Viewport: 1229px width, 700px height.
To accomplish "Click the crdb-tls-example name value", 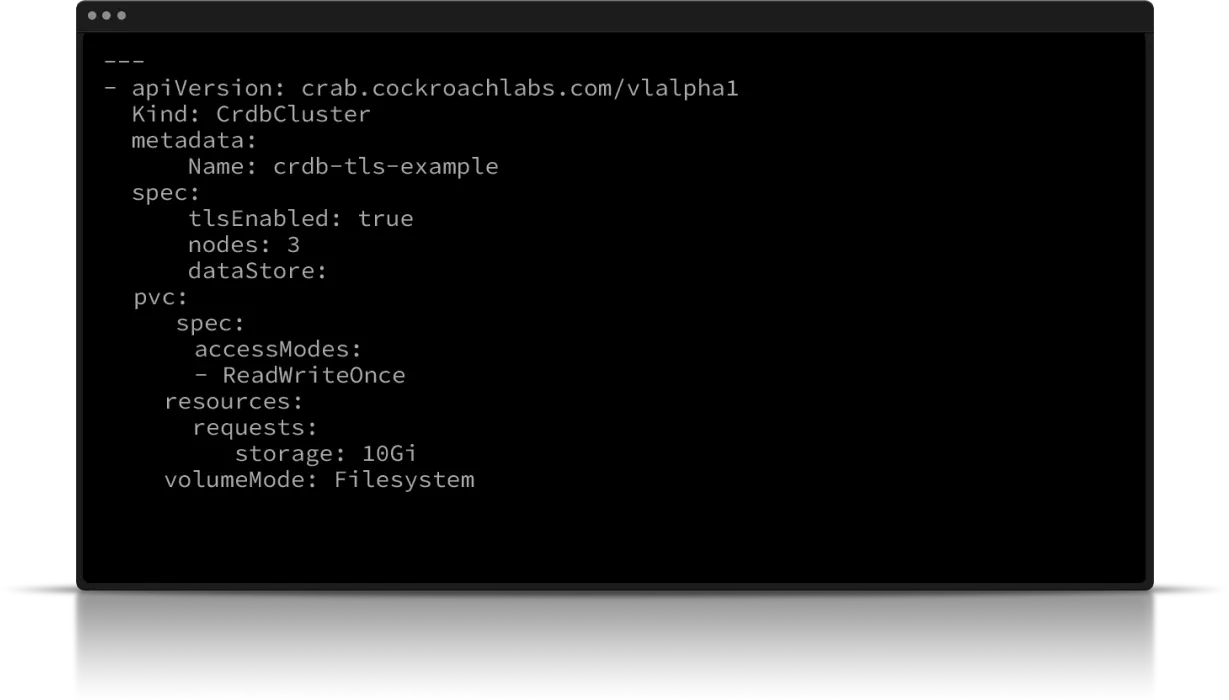I will 385,166.
